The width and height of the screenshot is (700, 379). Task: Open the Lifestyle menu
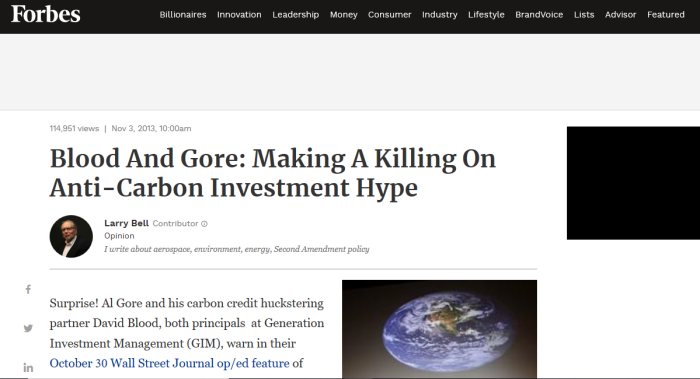486,15
